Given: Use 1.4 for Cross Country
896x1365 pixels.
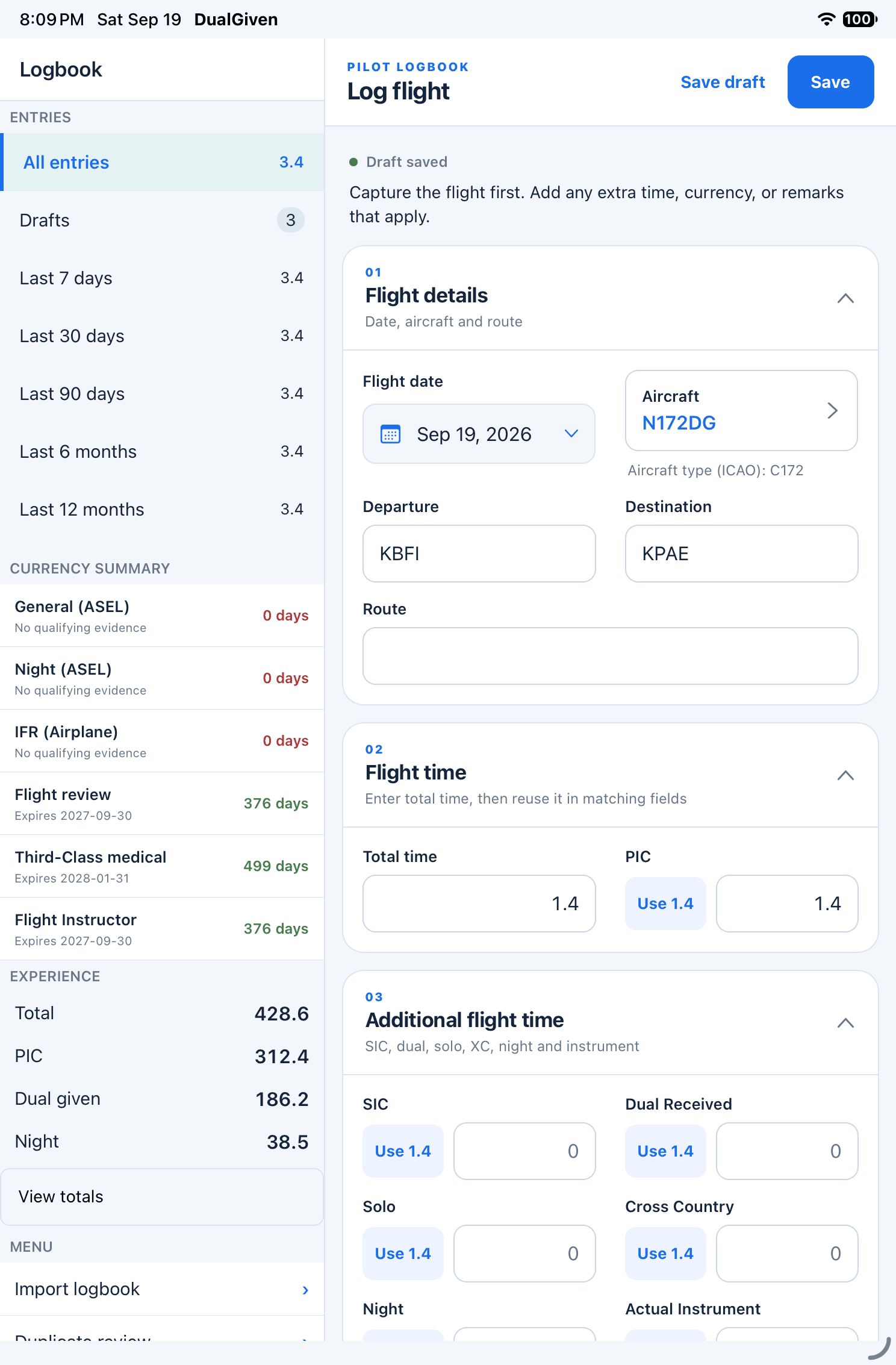Looking at the screenshot, I should click(665, 1254).
